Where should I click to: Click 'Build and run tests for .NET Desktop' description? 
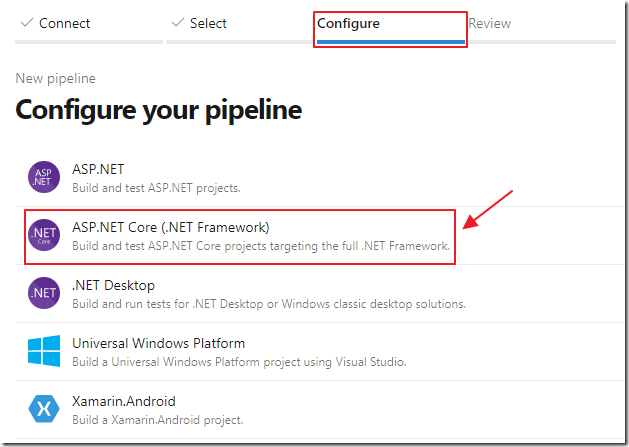pos(167,304)
